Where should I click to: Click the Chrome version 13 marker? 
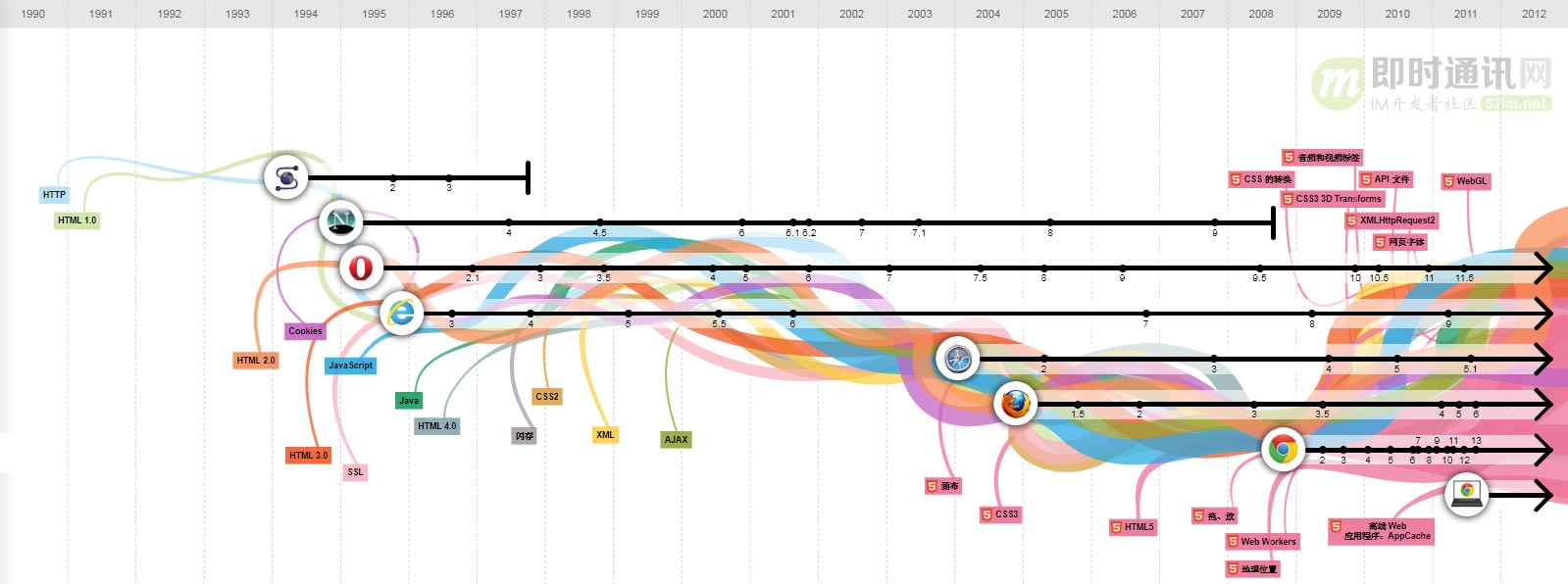click(1476, 450)
